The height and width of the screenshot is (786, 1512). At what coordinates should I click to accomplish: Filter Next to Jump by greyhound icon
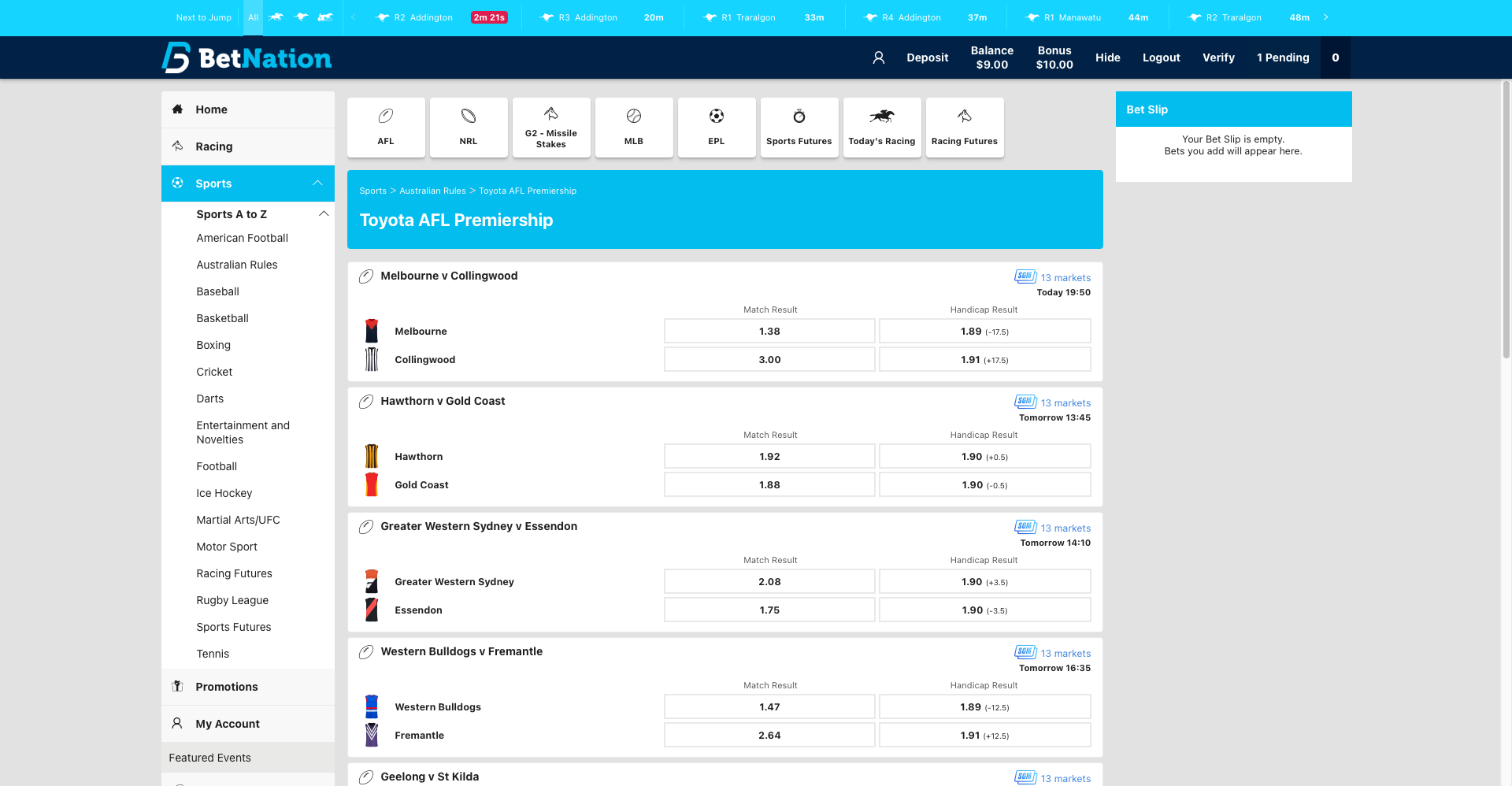click(301, 17)
